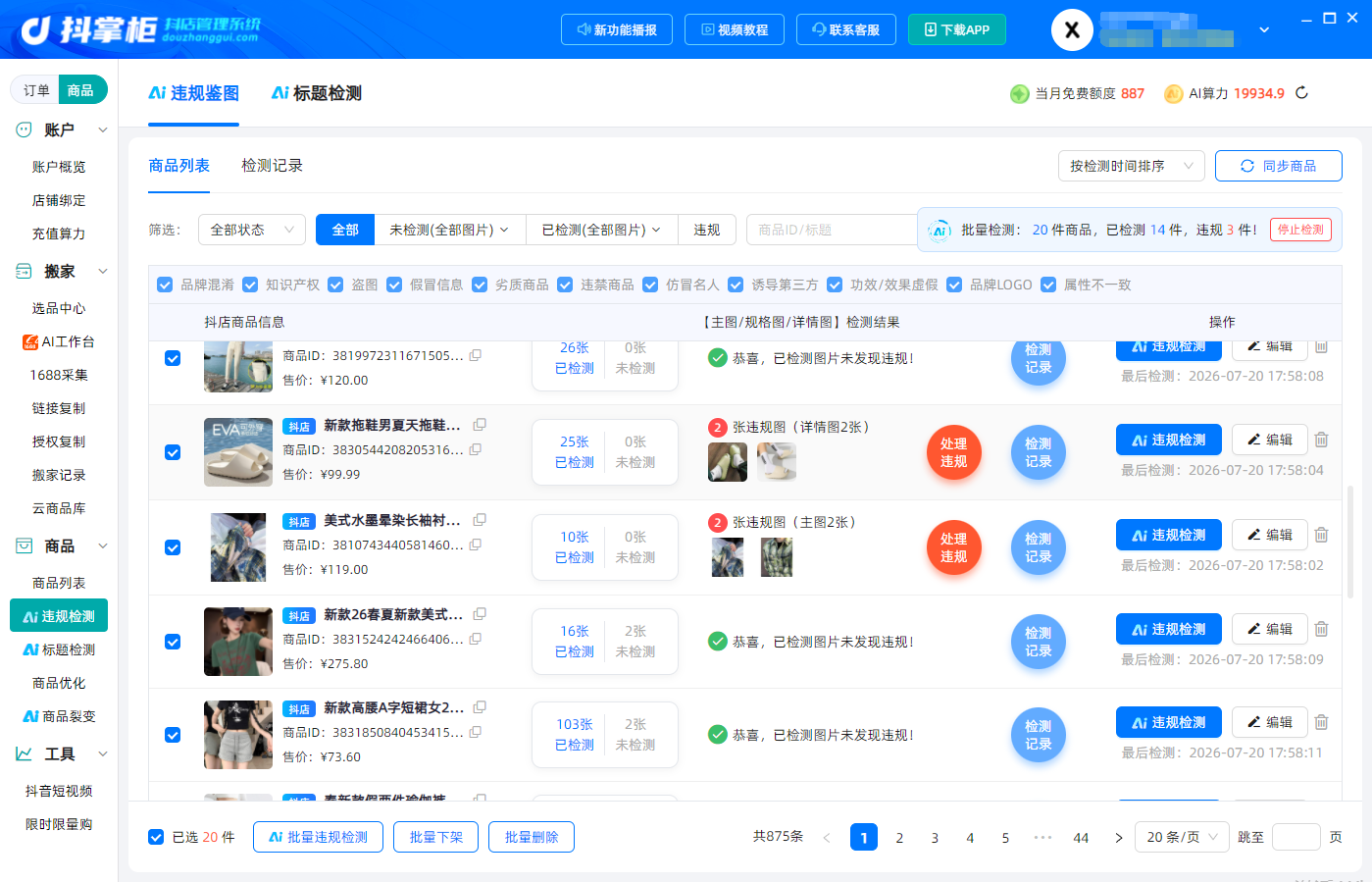Viewport: 1372px width, 882px height.
Task: Open 商品列表 in the sidebar
Action: pos(59,583)
